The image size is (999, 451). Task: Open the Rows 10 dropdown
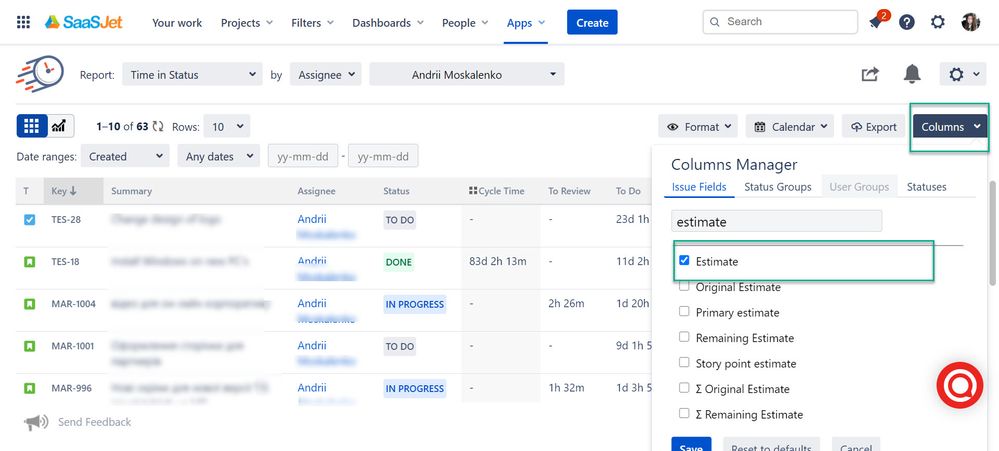228,126
